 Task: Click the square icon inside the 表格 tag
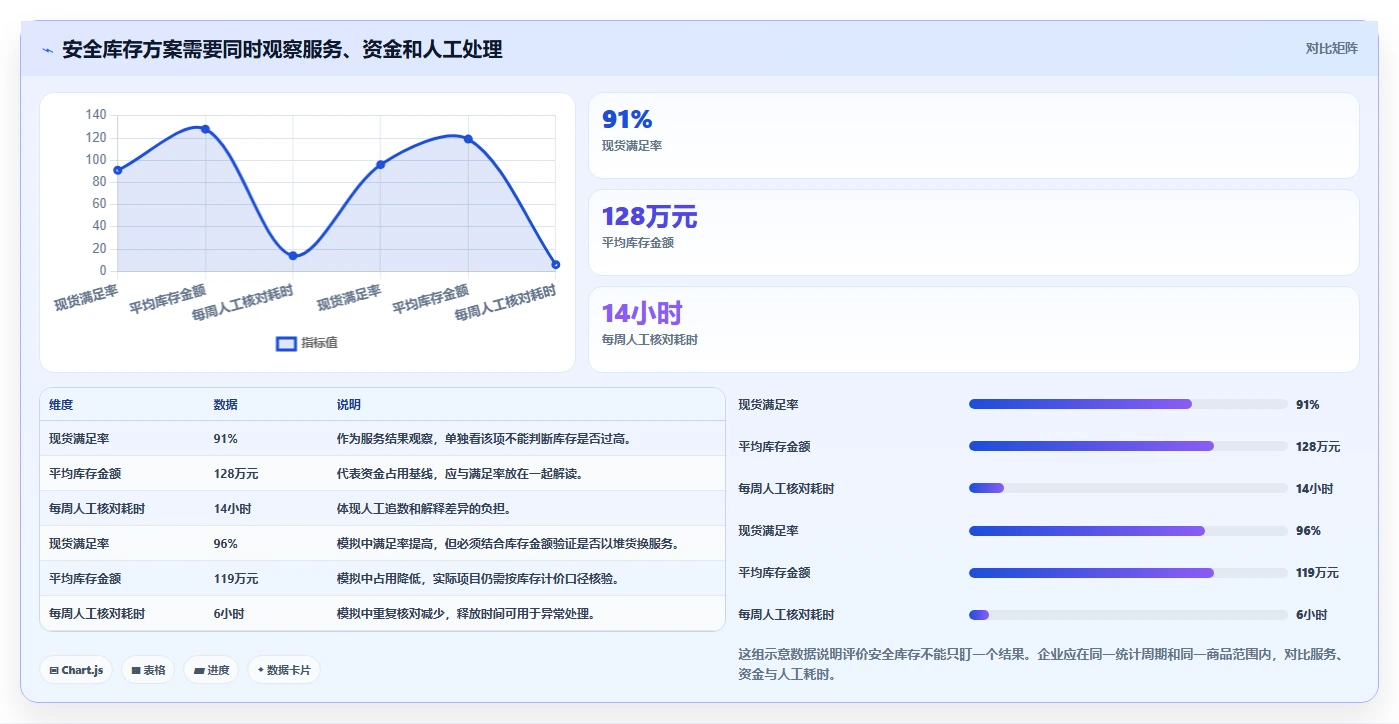[136, 671]
